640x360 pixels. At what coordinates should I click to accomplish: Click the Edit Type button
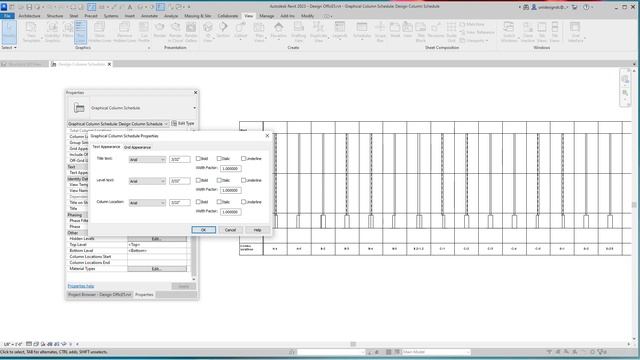183,123
